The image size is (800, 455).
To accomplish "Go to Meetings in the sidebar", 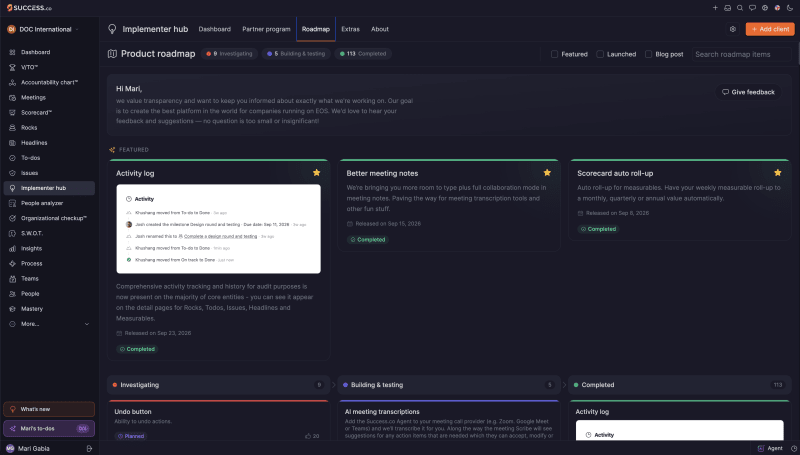I will 49,97.
